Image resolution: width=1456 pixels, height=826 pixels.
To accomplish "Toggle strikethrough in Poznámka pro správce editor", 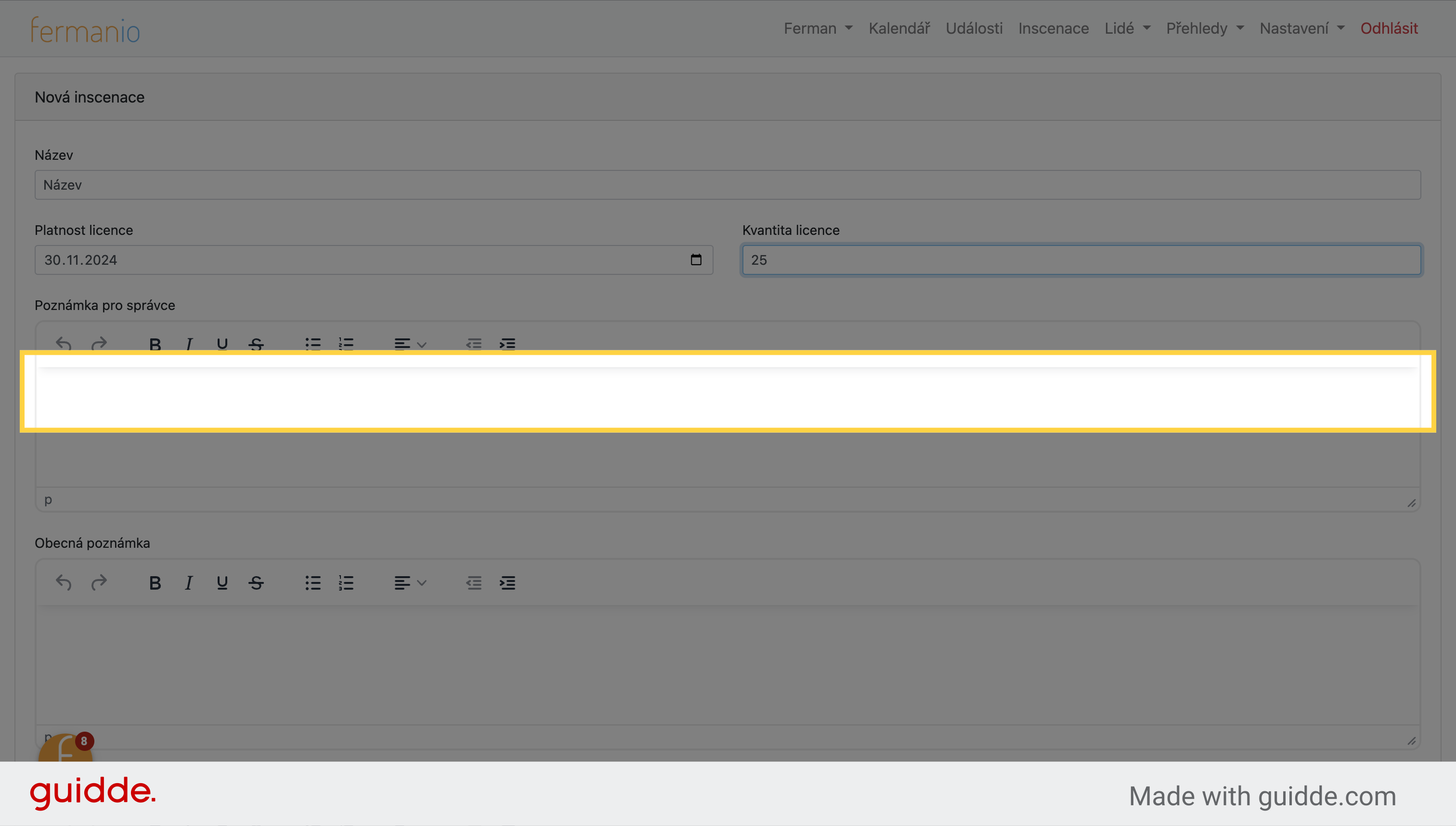I will click(256, 344).
